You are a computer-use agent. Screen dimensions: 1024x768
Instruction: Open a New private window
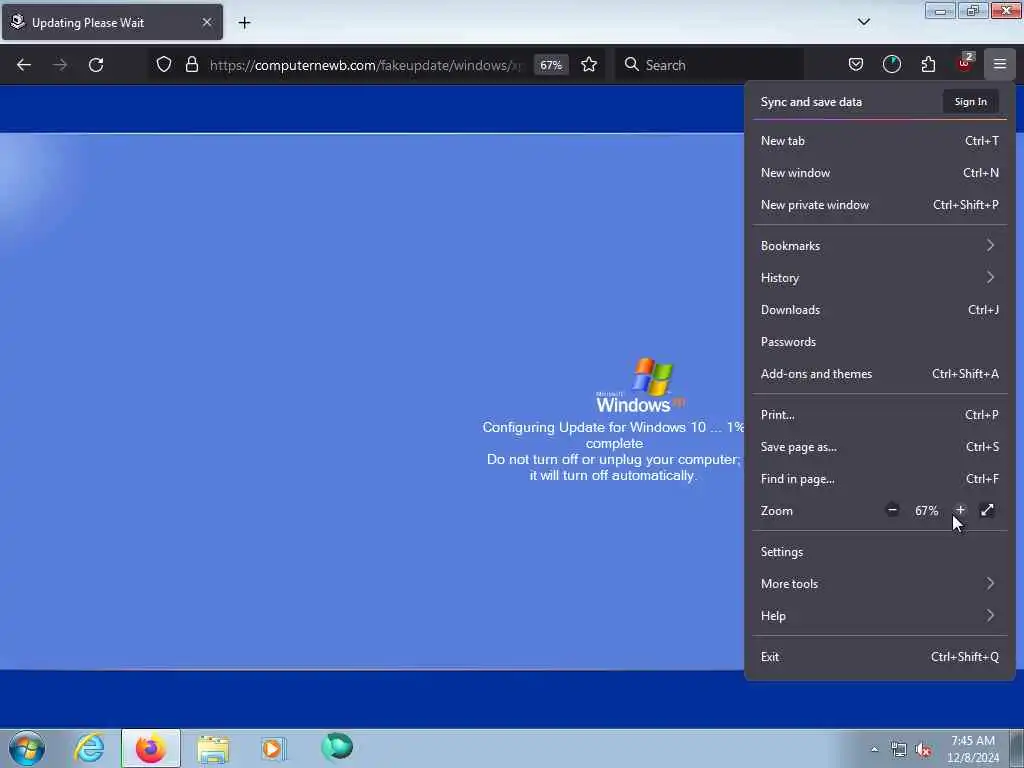[x=880, y=204]
